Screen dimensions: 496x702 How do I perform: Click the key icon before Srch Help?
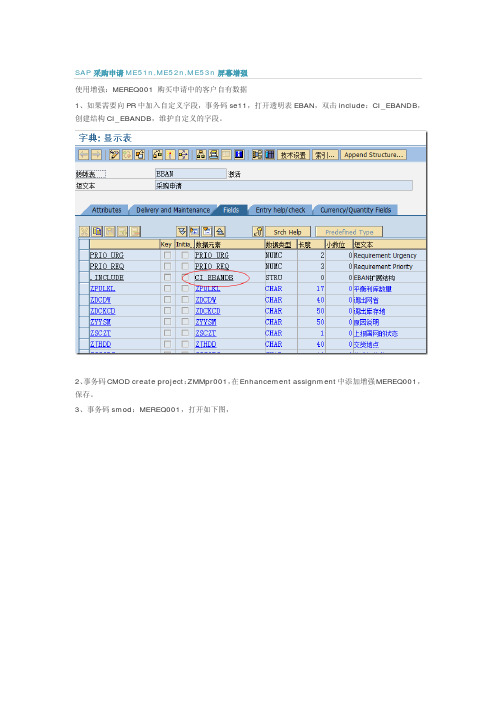tap(258, 232)
